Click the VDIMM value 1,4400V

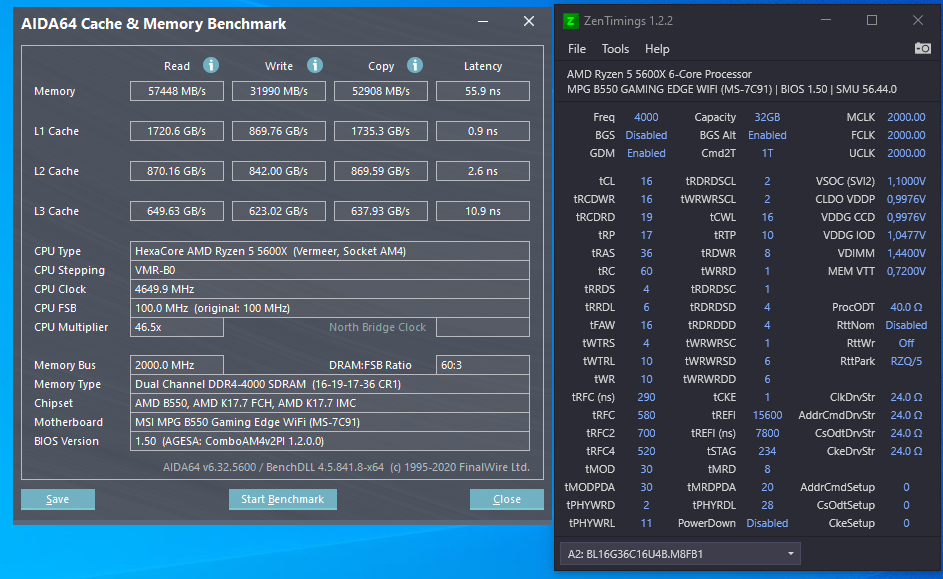906,253
